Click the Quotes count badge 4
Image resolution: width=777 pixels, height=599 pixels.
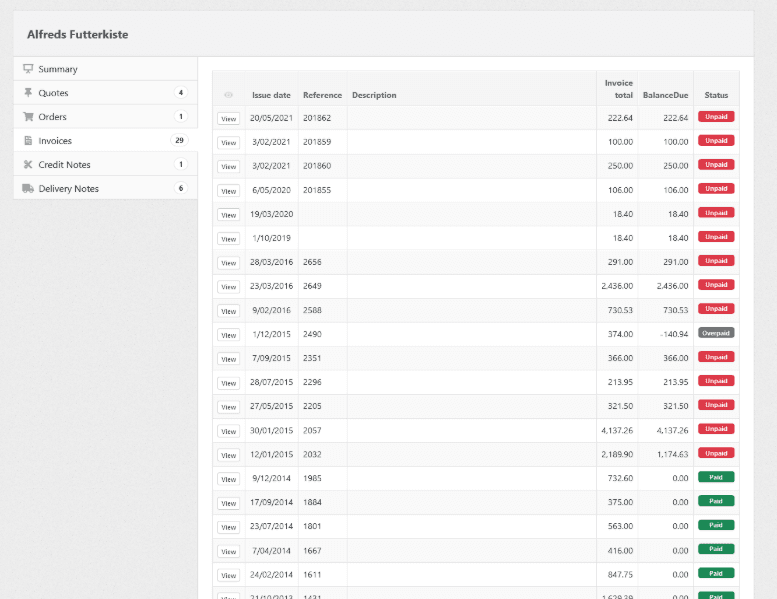coord(181,93)
